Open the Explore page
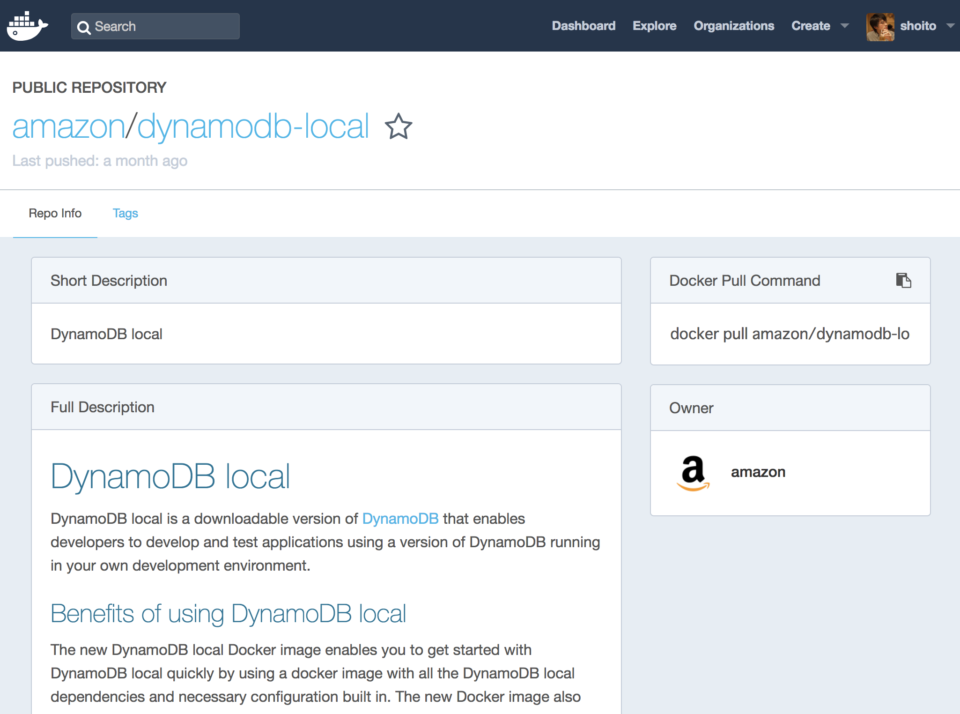This screenshot has height=714, width=960. tap(654, 26)
